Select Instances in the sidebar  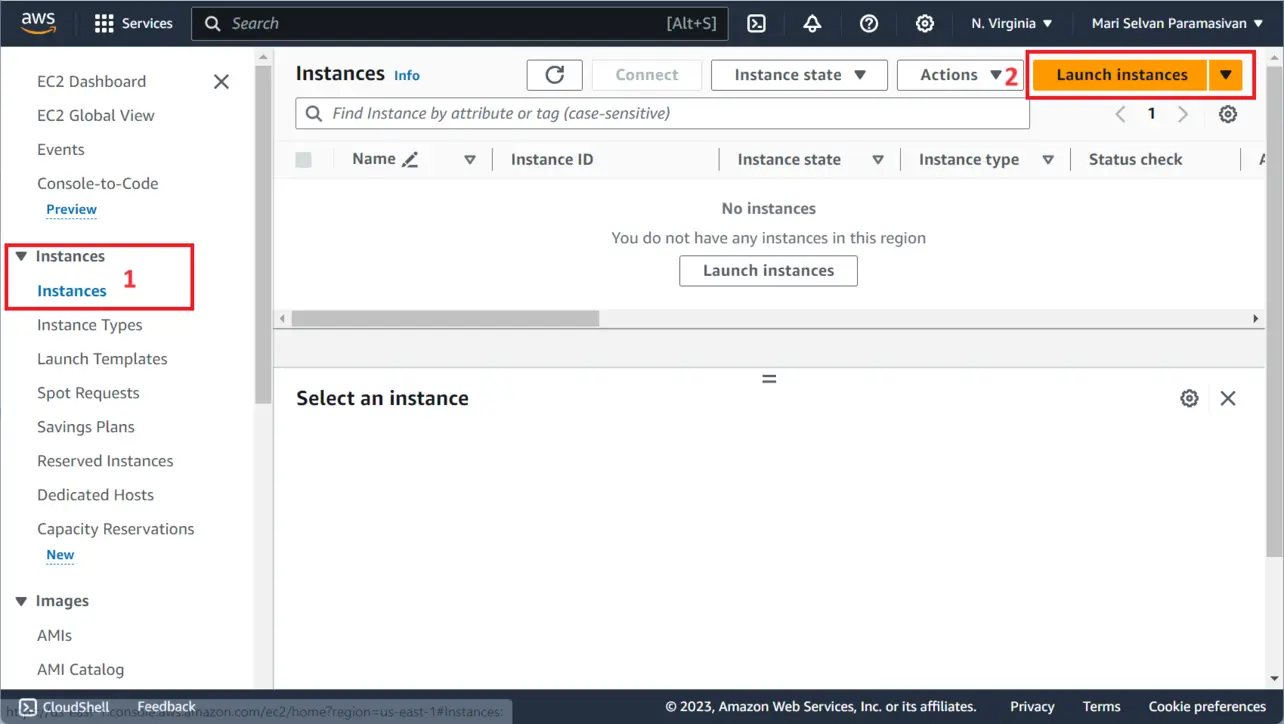(x=72, y=291)
